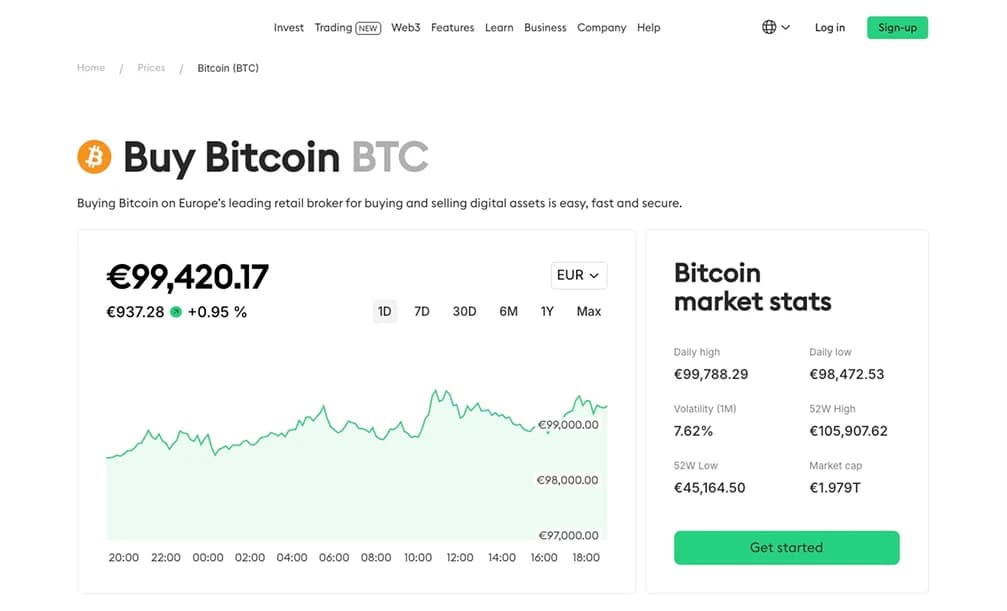1007x611 pixels.
Task: Switch chart to the 7D timeframe
Action: click(x=421, y=311)
